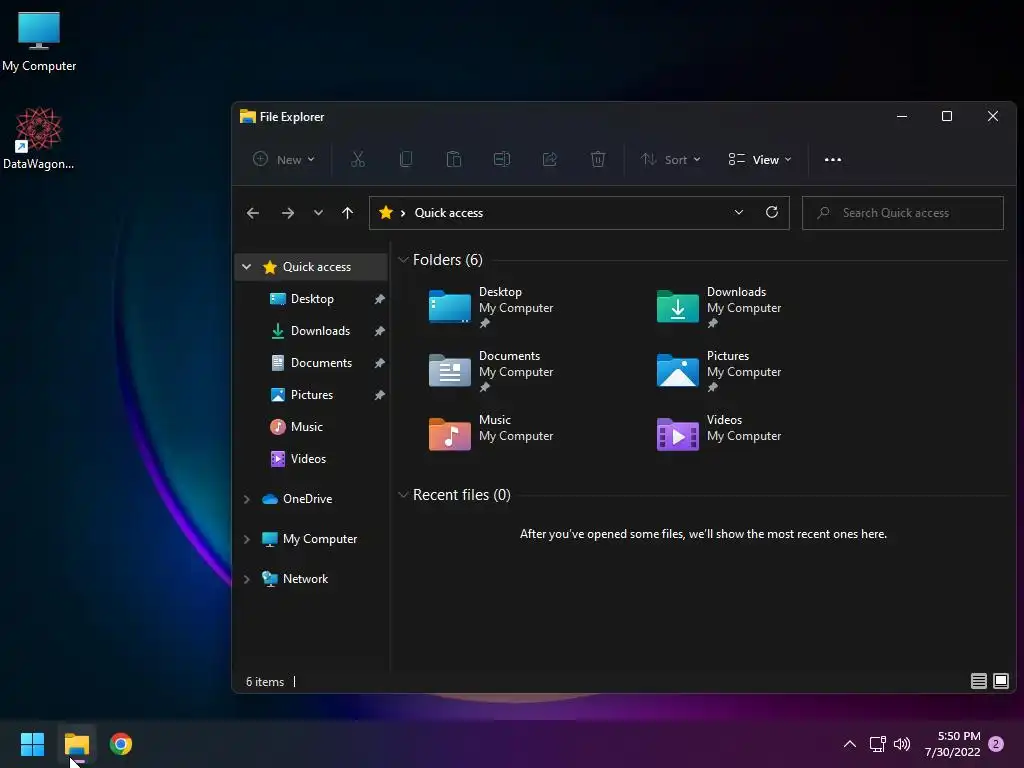Go up one level with up arrow
This screenshot has height=768, width=1024.
point(347,213)
